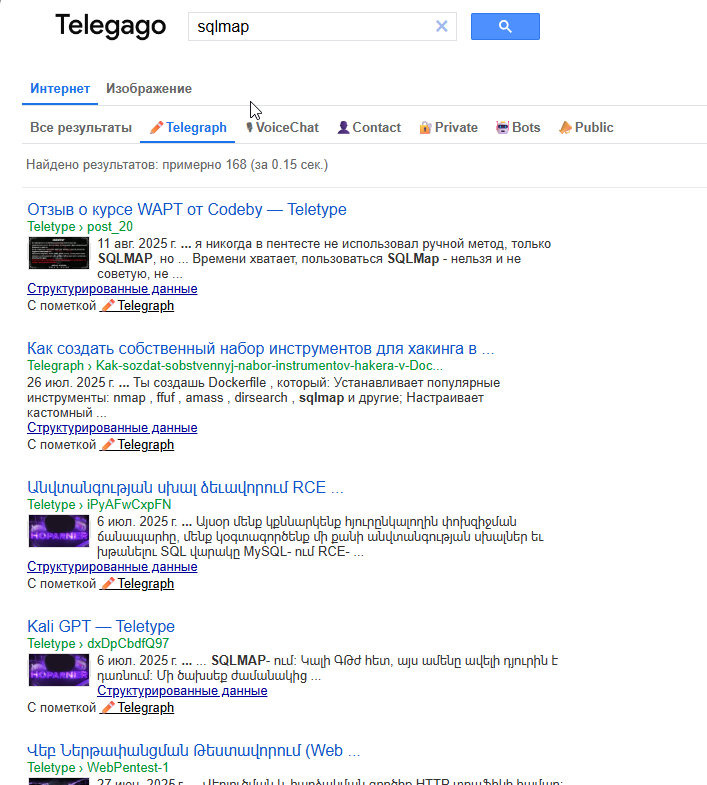The image size is (707, 785).
Task: Select the Bots filter tab
Action: point(518,128)
